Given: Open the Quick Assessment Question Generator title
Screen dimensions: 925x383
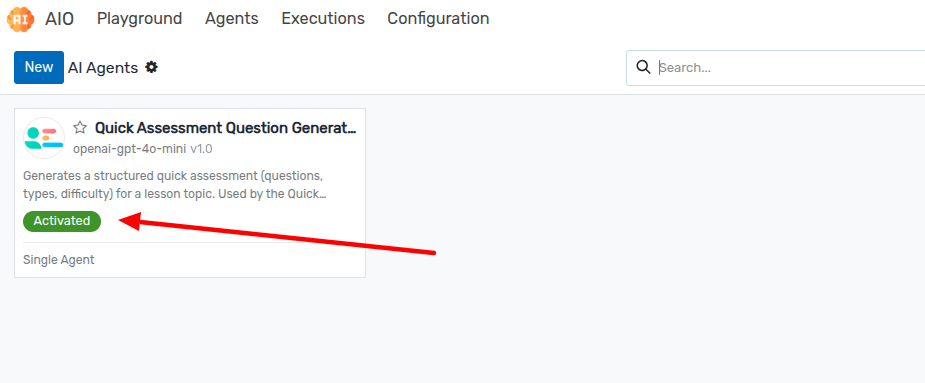Looking at the screenshot, I should [226, 128].
